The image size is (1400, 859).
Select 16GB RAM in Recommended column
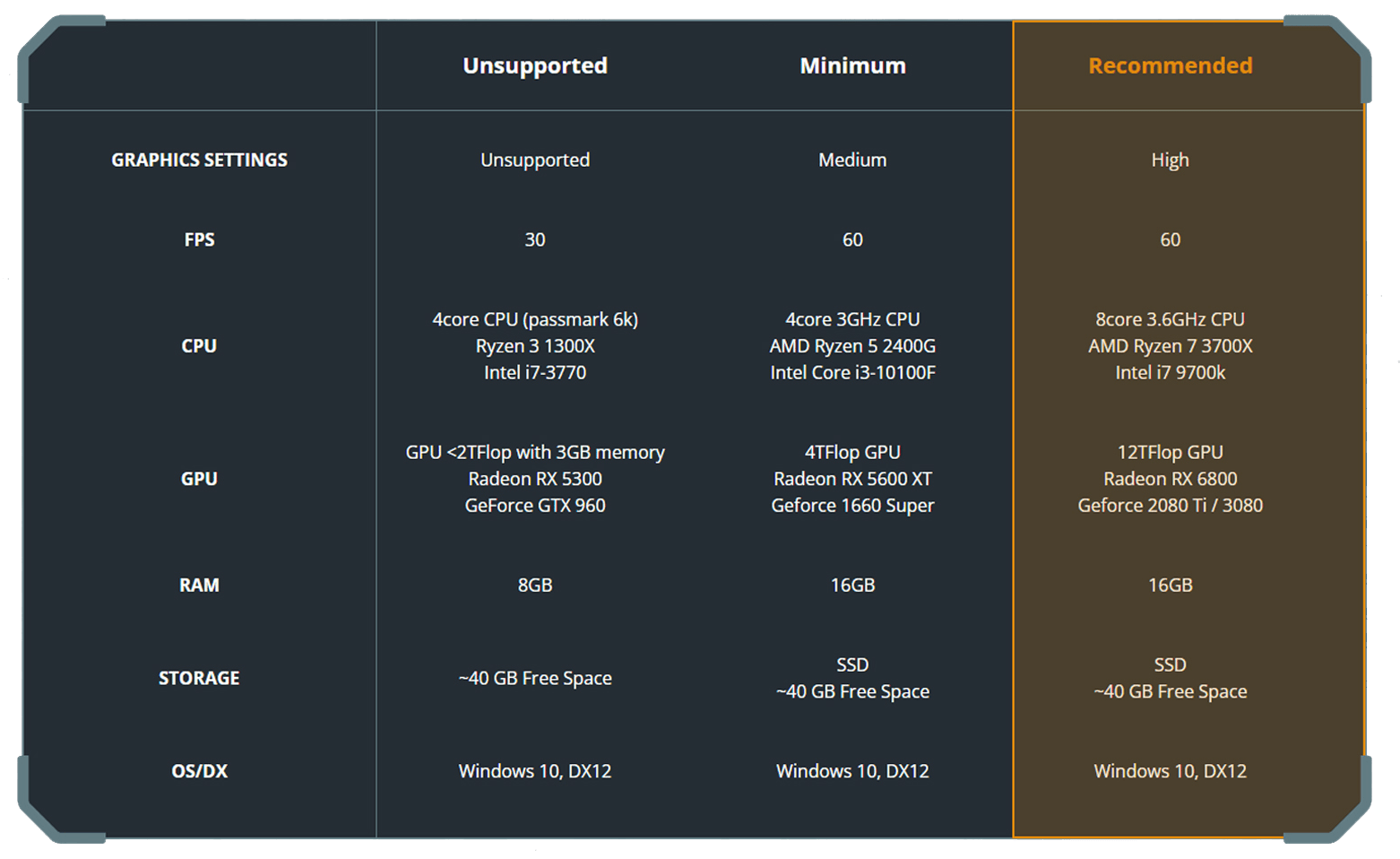[x=1170, y=586]
